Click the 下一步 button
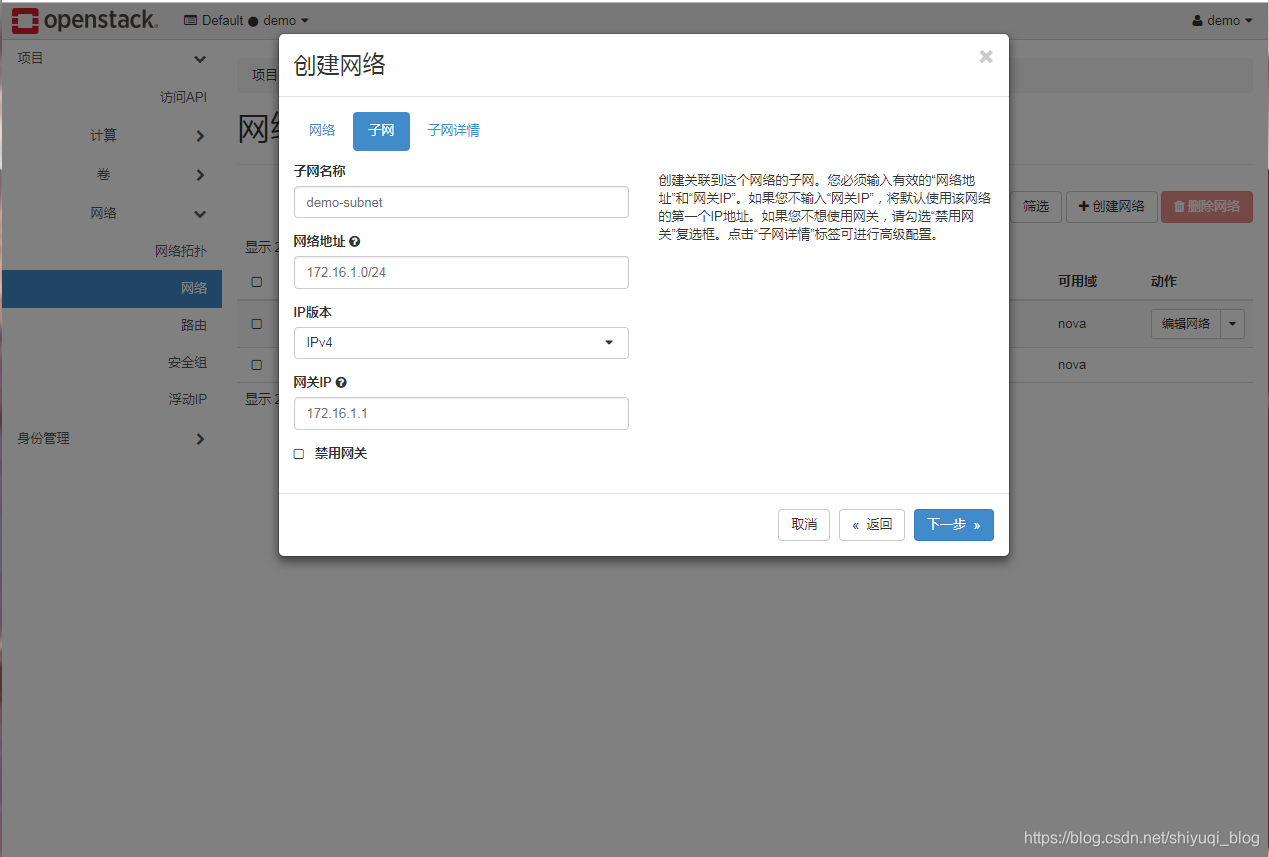The width and height of the screenshot is (1269, 857). point(954,525)
